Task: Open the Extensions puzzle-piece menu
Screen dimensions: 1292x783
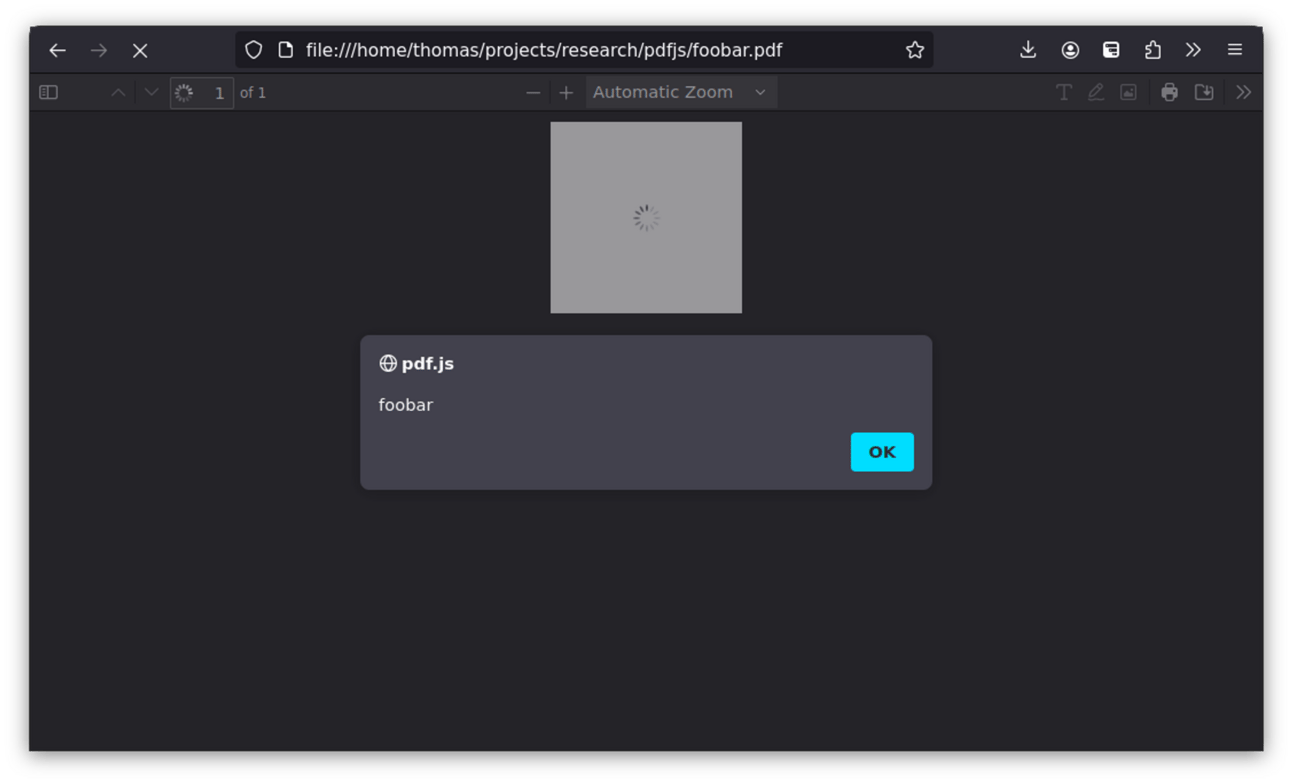Action: (x=1153, y=50)
